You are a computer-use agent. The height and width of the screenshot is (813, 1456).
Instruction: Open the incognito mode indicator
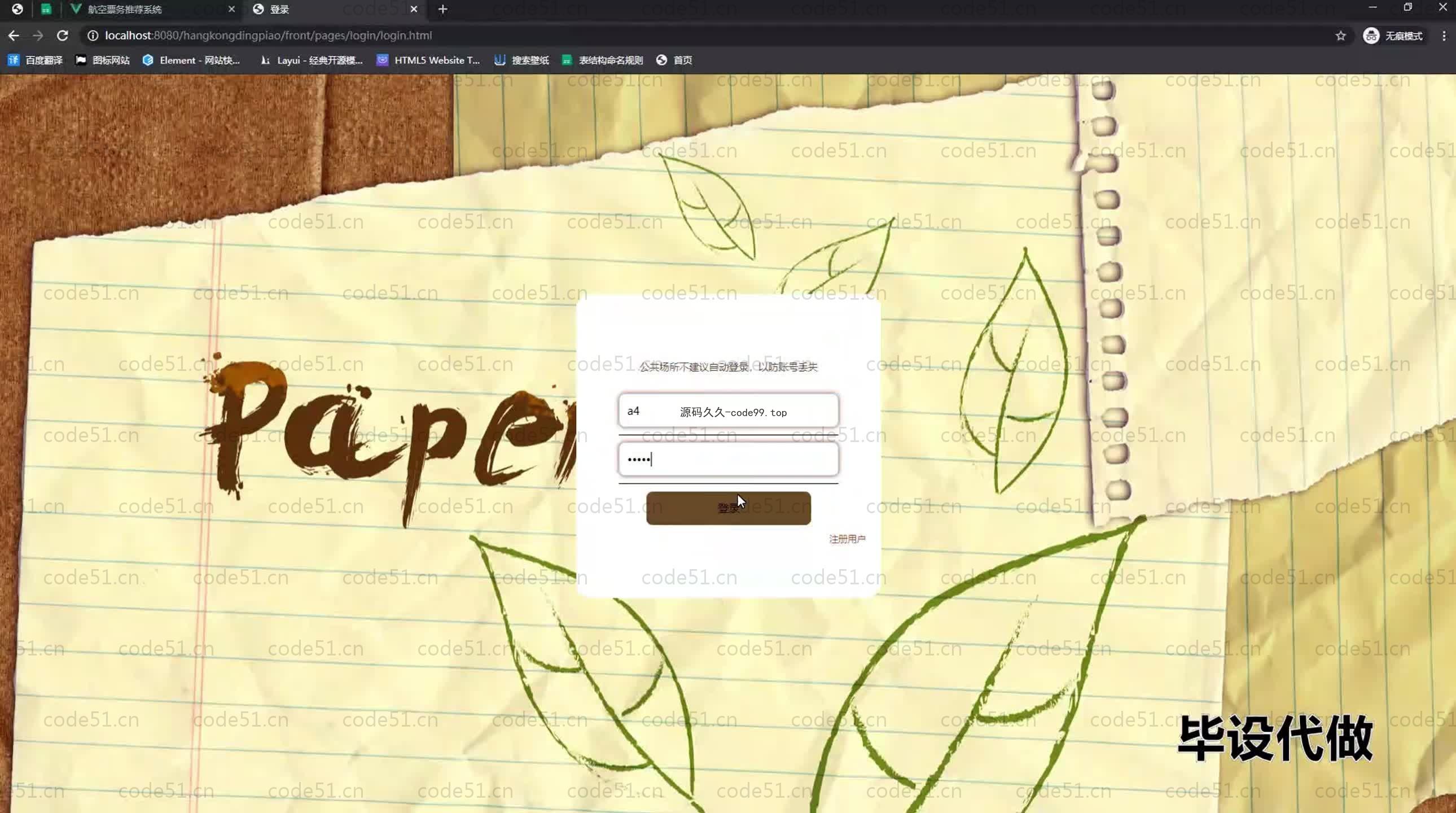1393,36
